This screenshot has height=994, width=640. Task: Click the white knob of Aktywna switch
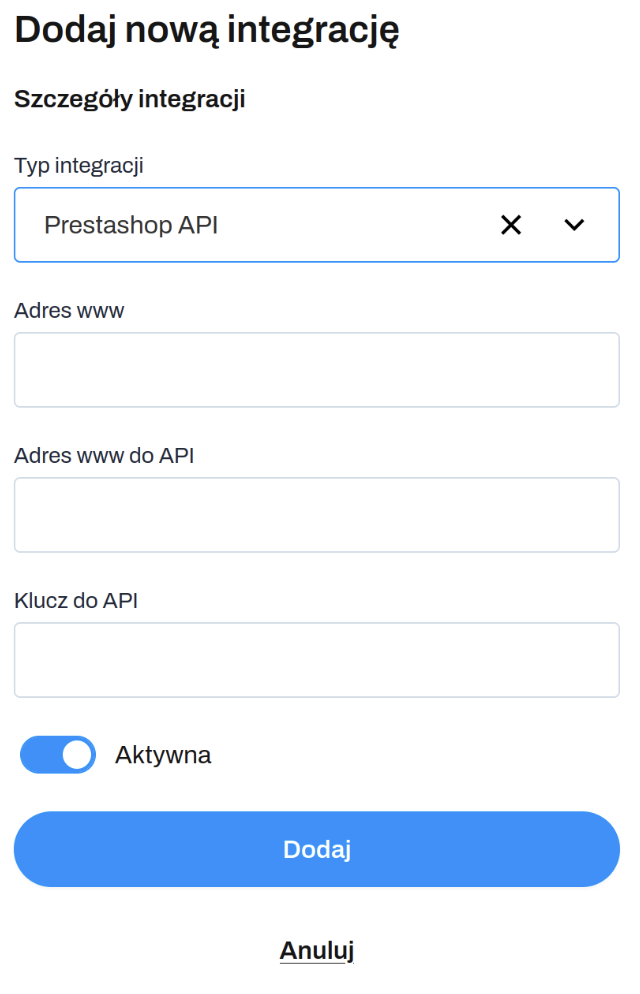(x=77, y=755)
